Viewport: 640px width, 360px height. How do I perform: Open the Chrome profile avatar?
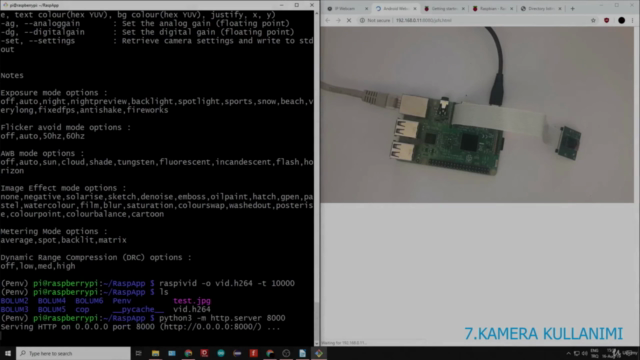pos(621,20)
